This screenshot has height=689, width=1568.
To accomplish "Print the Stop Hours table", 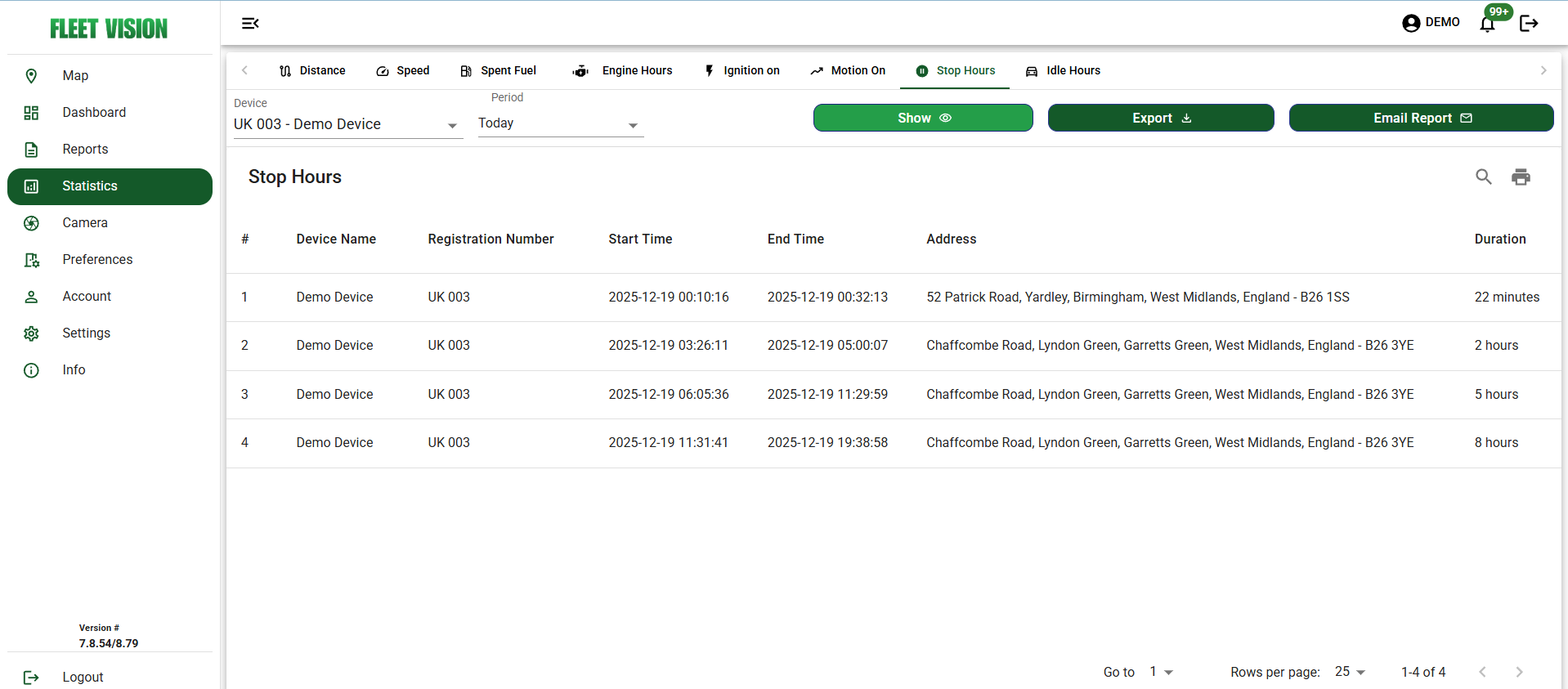I will point(1521,177).
